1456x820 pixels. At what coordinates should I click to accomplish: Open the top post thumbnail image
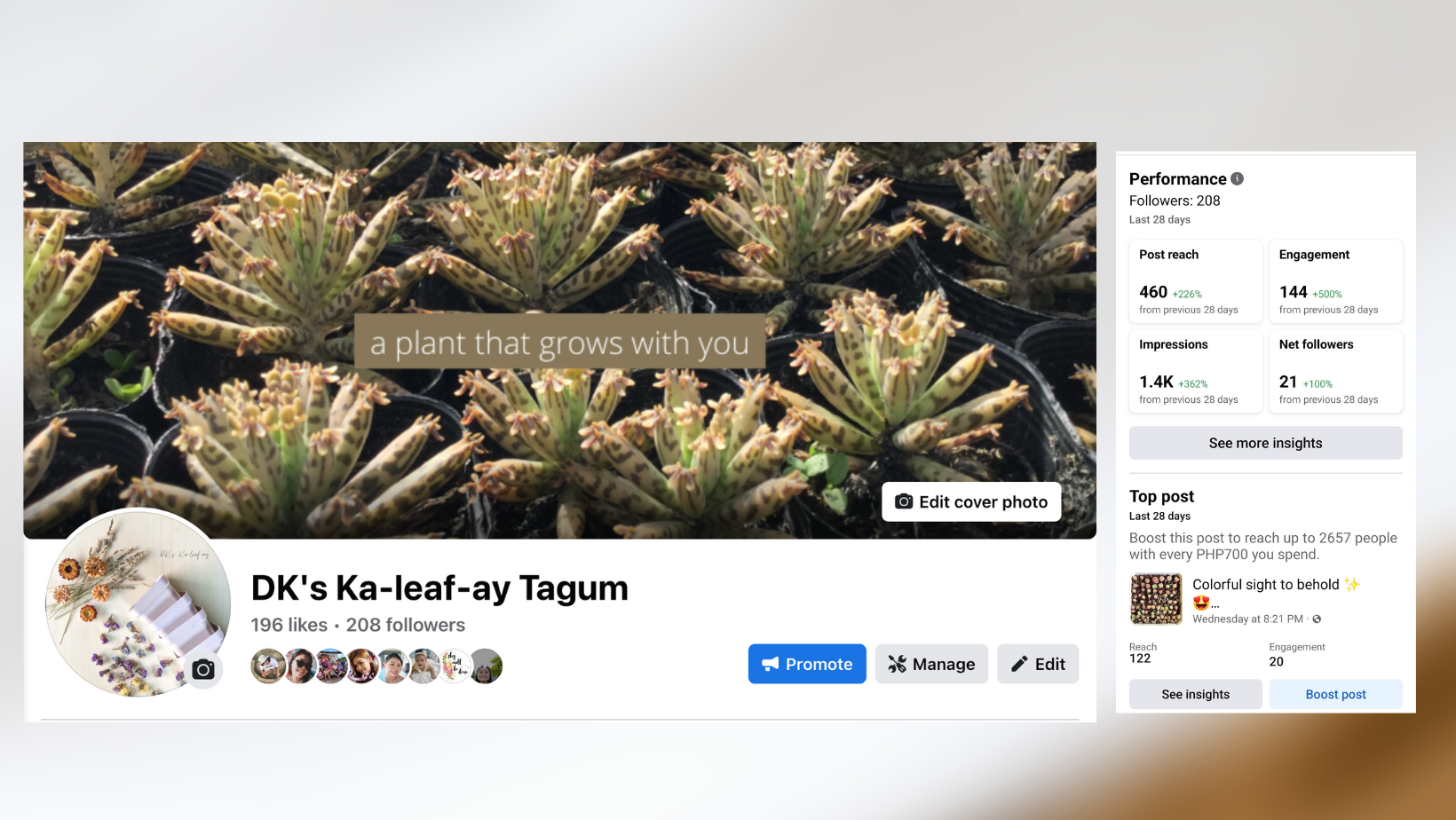[x=1156, y=599]
